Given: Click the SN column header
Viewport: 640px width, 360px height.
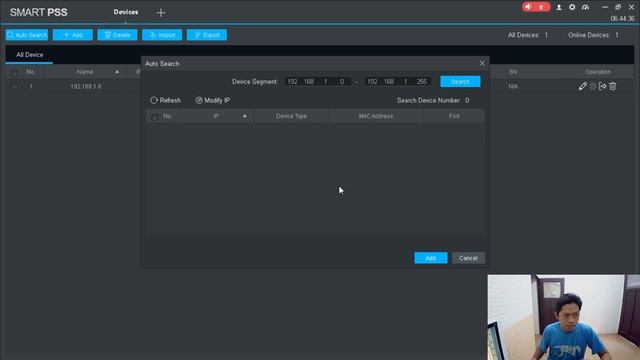Looking at the screenshot, I should 513,72.
